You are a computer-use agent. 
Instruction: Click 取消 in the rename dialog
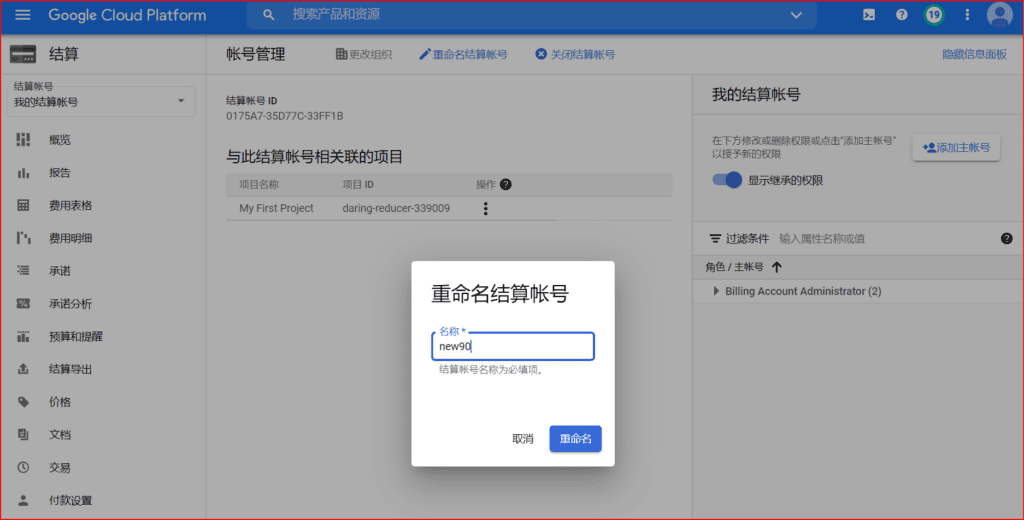point(522,438)
